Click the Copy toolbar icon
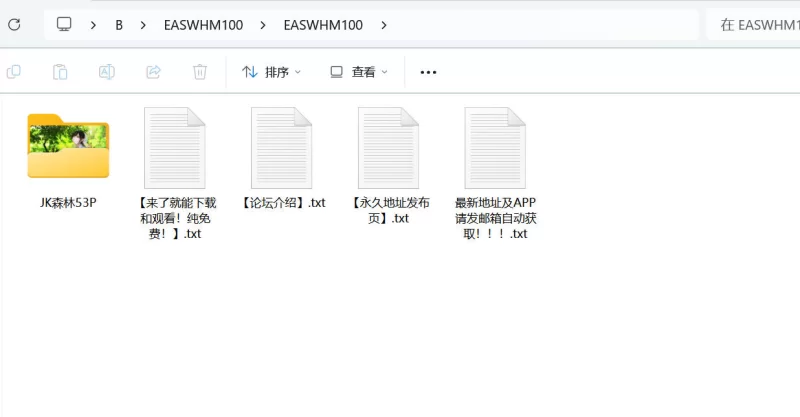The height and width of the screenshot is (417, 800). pyautogui.click(x=14, y=72)
